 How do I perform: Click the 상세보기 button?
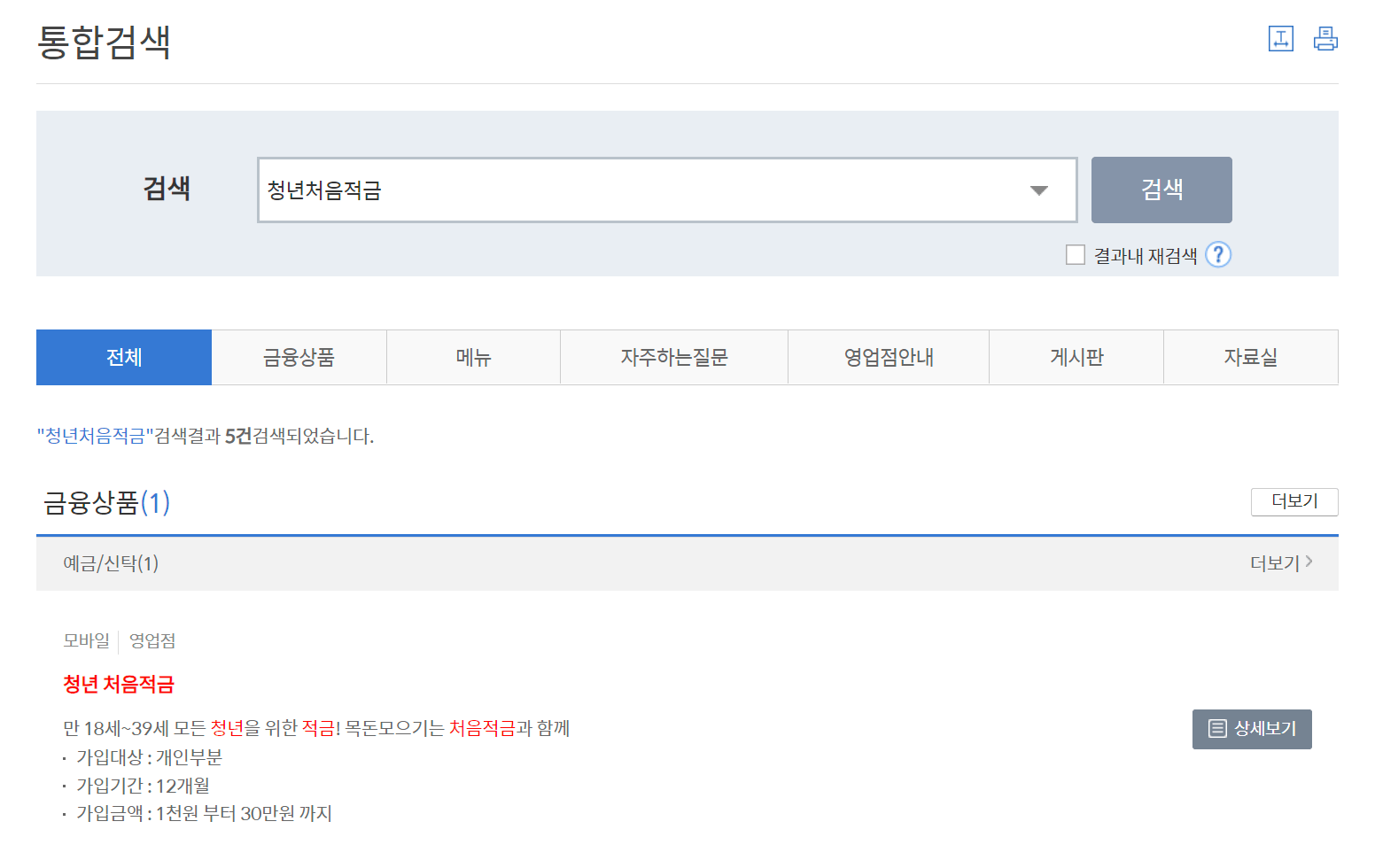[x=1252, y=729]
